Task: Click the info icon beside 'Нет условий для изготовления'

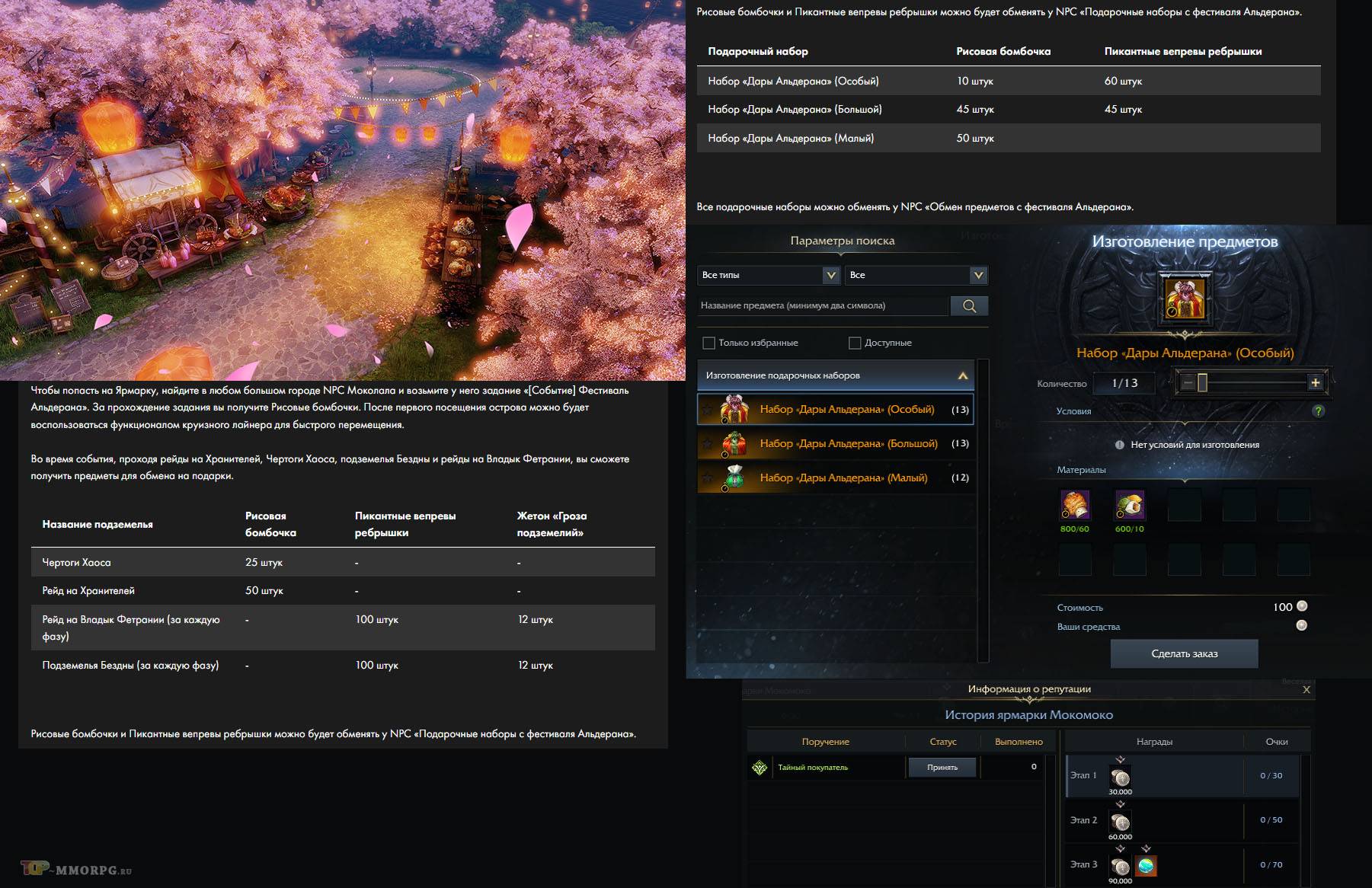Action: [1119, 445]
